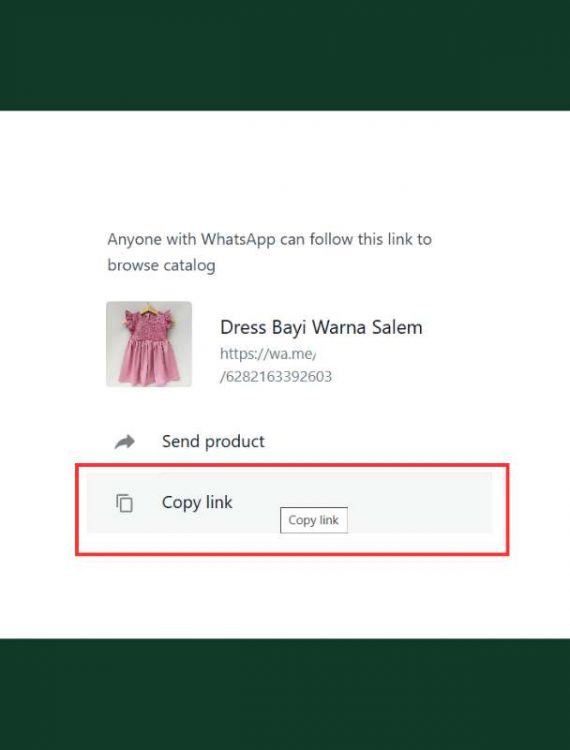Screen dimensions: 570x750
Task: Click the 'browse catalog' text line
Action: [161, 265]
